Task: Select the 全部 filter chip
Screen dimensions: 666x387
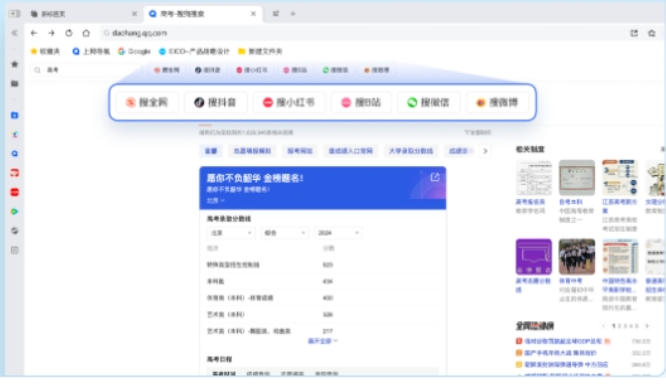Action: [x=211, y=151]
